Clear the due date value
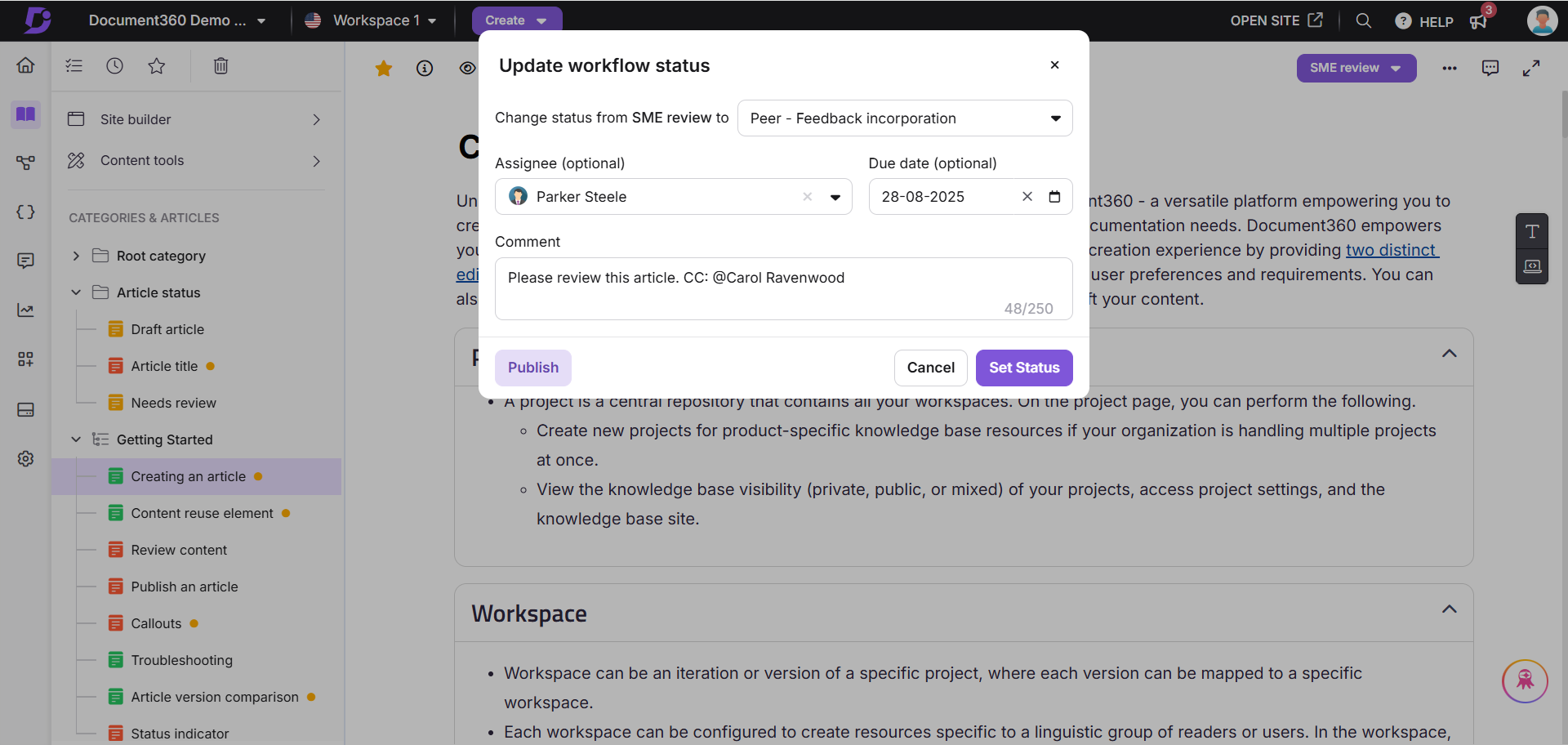This screenshot has height=745, width=1568. [1027, 197]
